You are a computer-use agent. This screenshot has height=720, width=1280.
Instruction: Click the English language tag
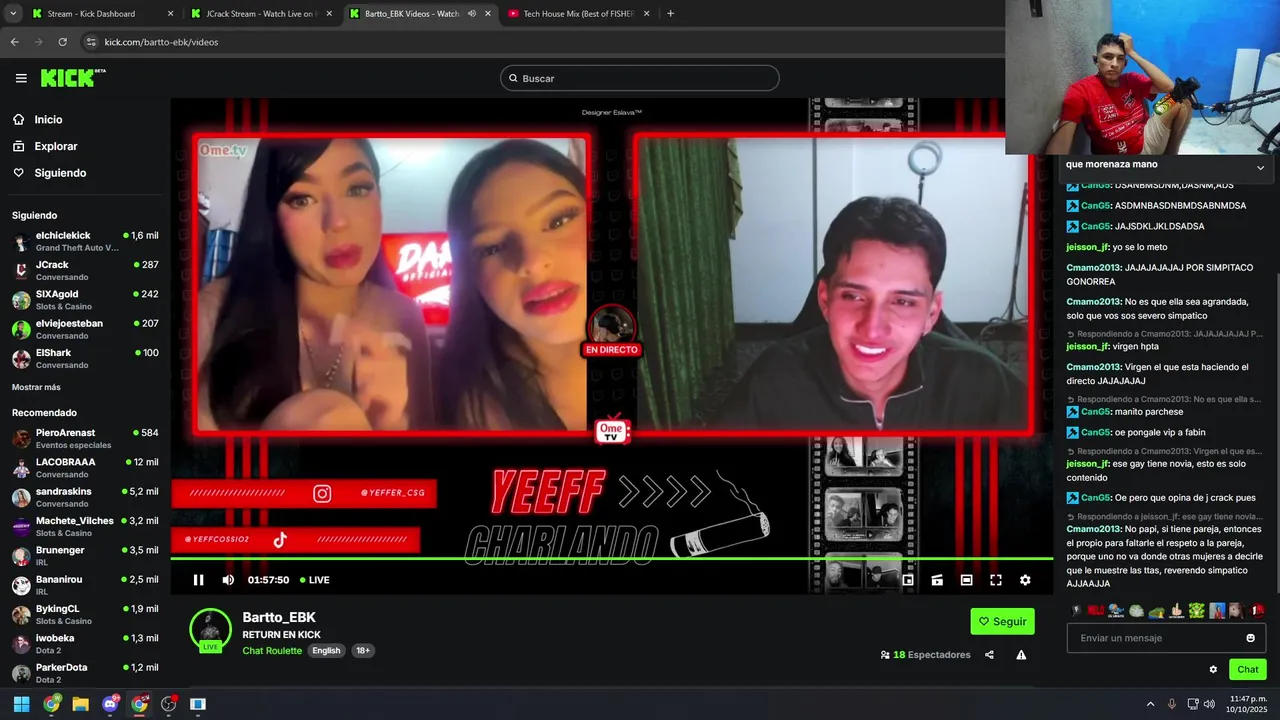[x=326, y=651]
